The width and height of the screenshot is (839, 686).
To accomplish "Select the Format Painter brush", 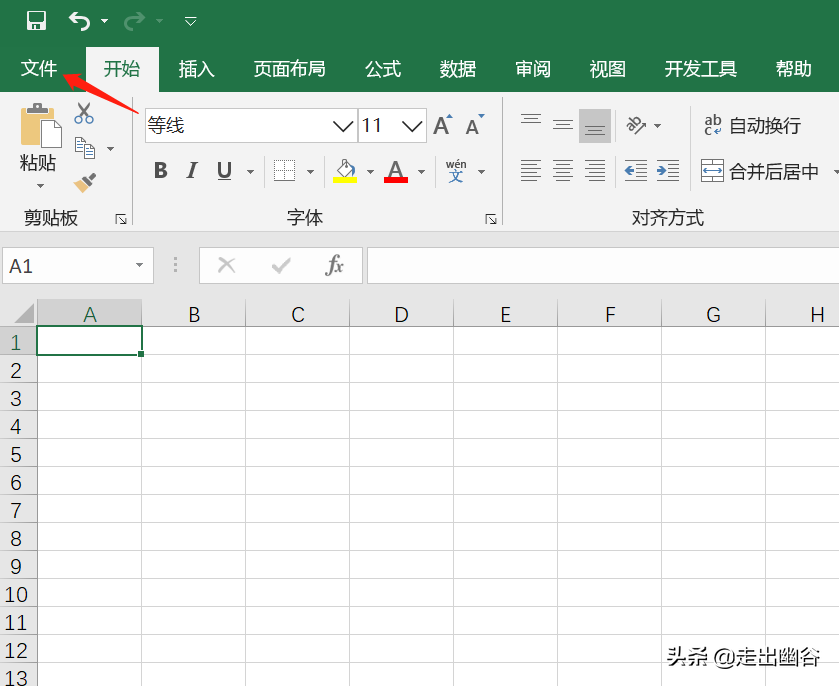I will 85,182.
